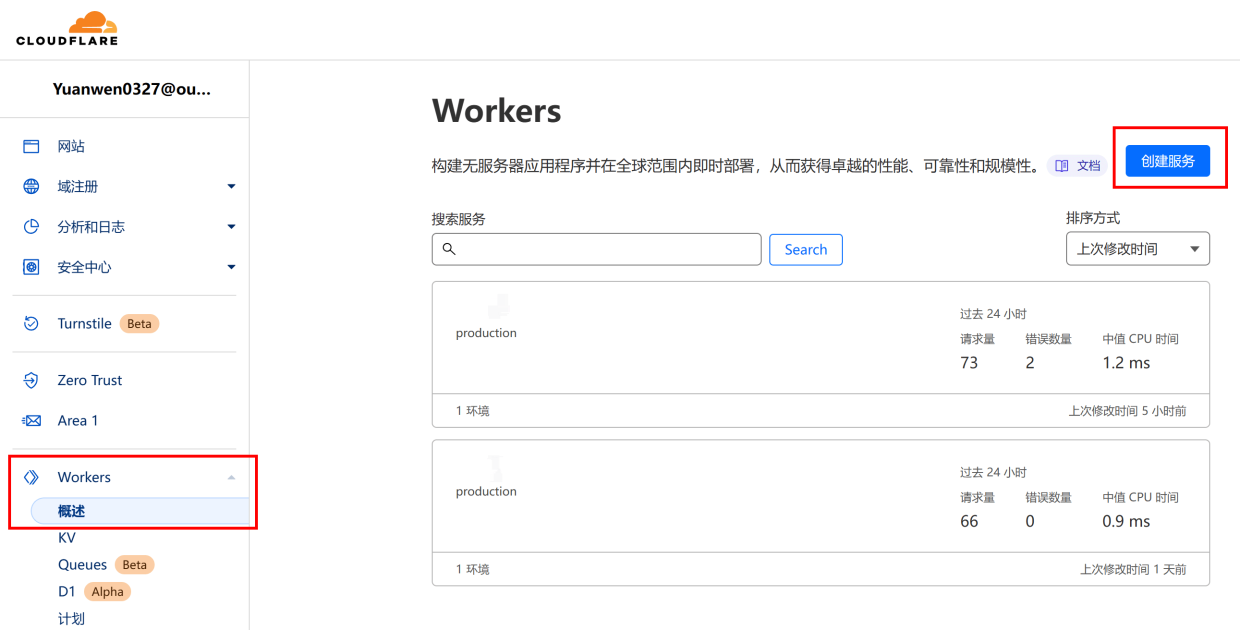
Task: Click the Area 1 envelope icon
Action: [31, 421]
